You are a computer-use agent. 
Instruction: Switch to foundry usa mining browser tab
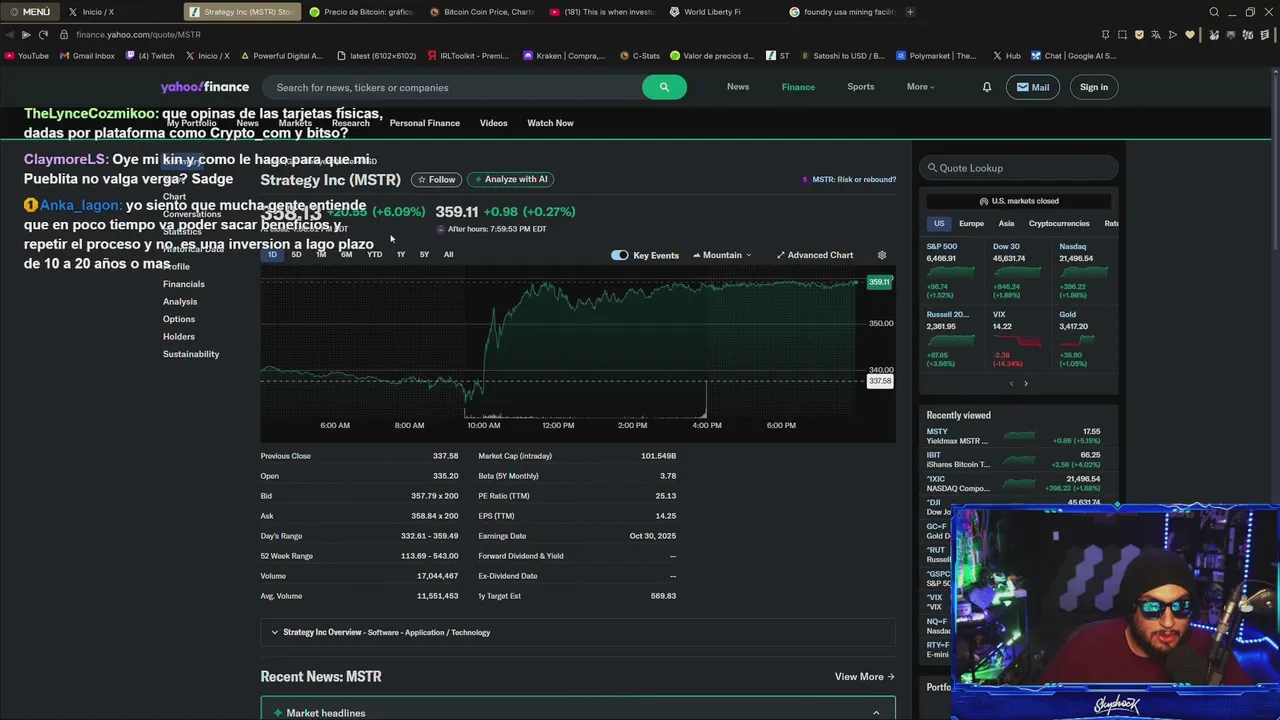(840, 12)
